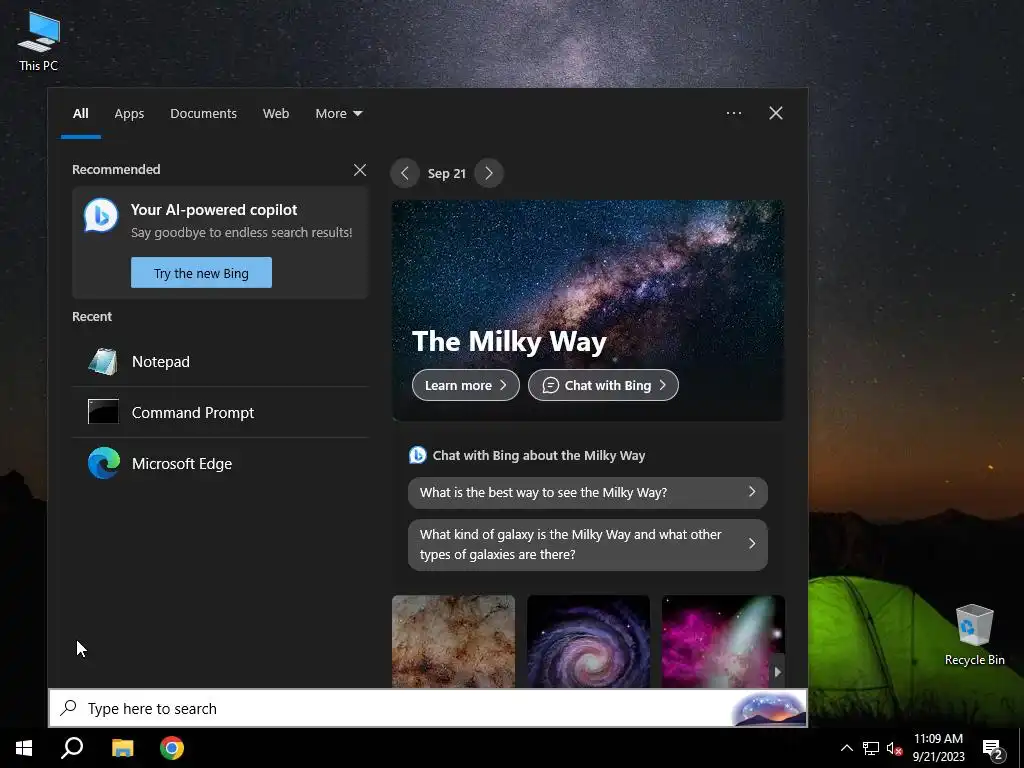The width and height of the screenshot is (1024, 768).
Task: Click the taskbar Search magnifier icon
Action: [72, 748]
